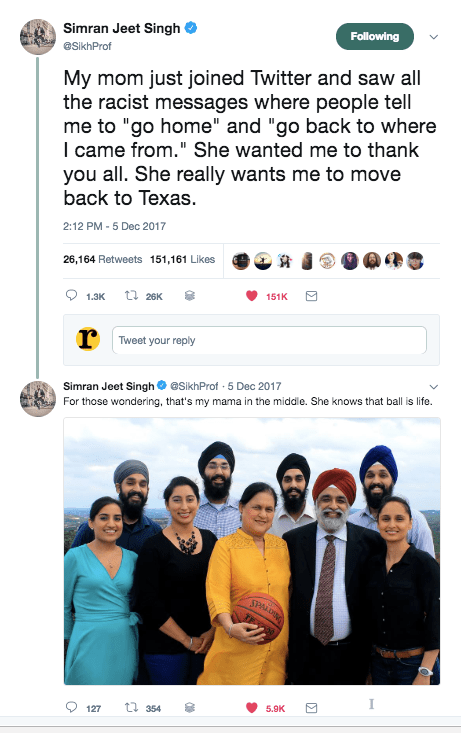
Task: Click envelope icon under the family photo tweet
Action: (x=311, y=708)
